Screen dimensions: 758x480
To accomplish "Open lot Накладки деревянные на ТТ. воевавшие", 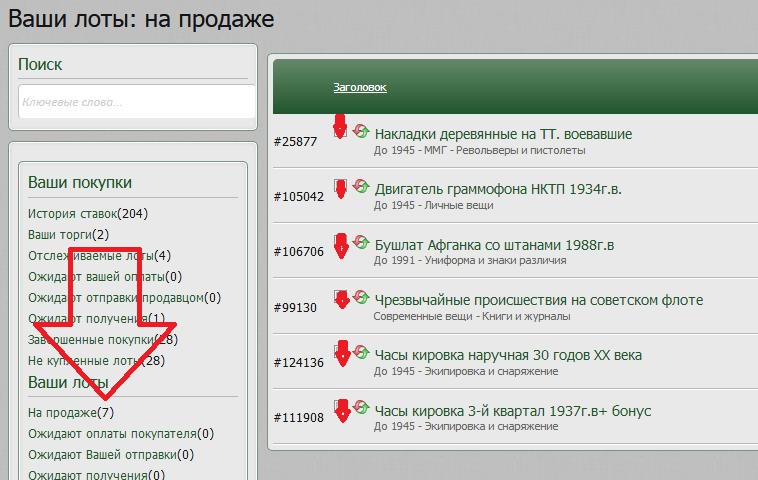I will click(x=503, y=134).
